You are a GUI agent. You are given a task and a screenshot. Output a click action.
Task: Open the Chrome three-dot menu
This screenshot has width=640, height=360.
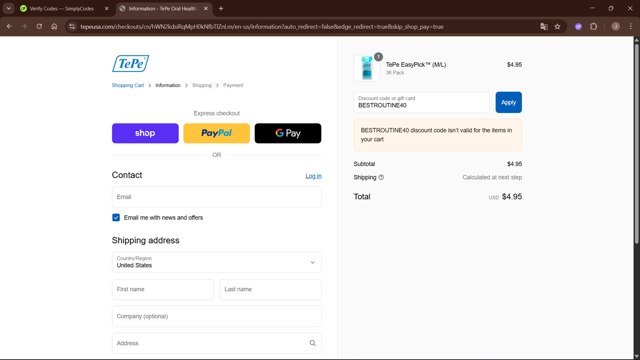(631, 27)
